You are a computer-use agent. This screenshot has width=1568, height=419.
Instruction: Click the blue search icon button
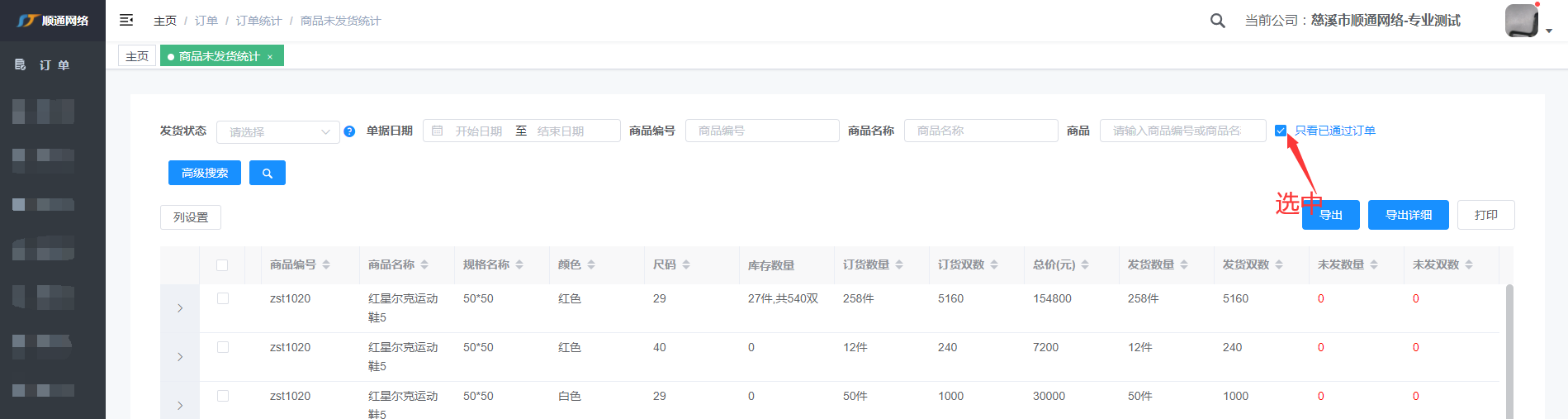pyautogui.click(x=267, y=173)
